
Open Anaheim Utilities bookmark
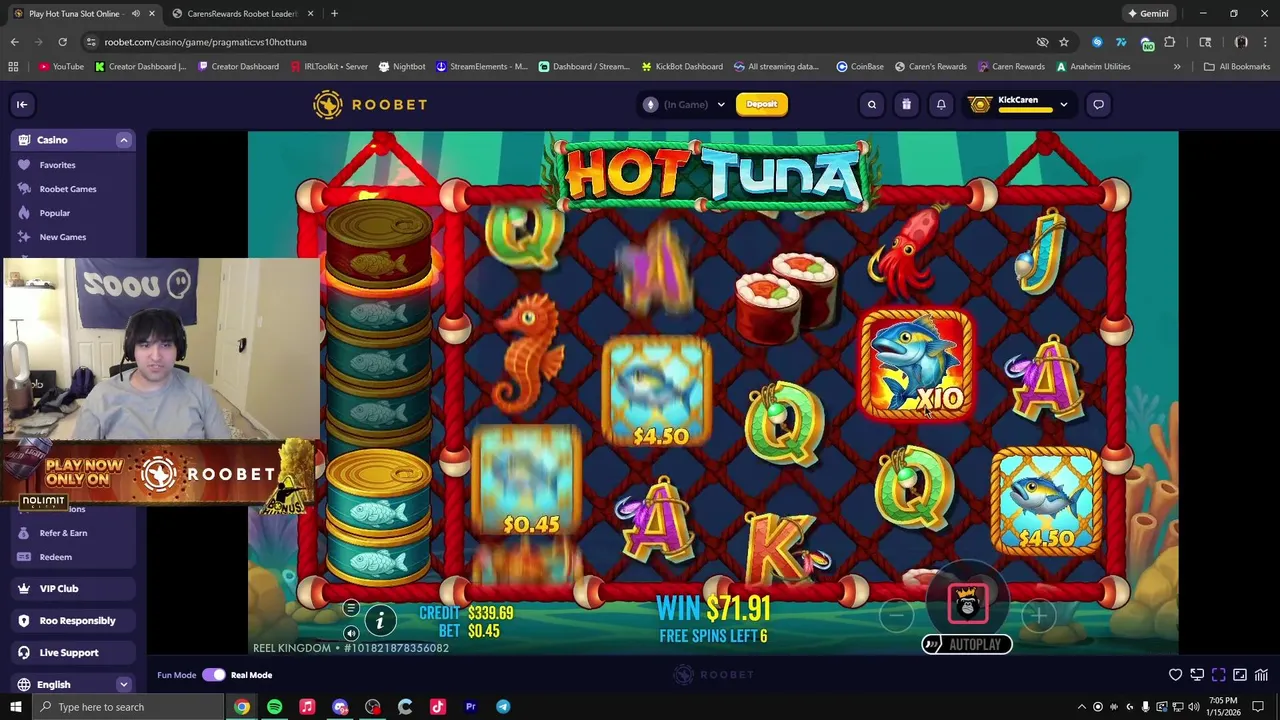1093,67
